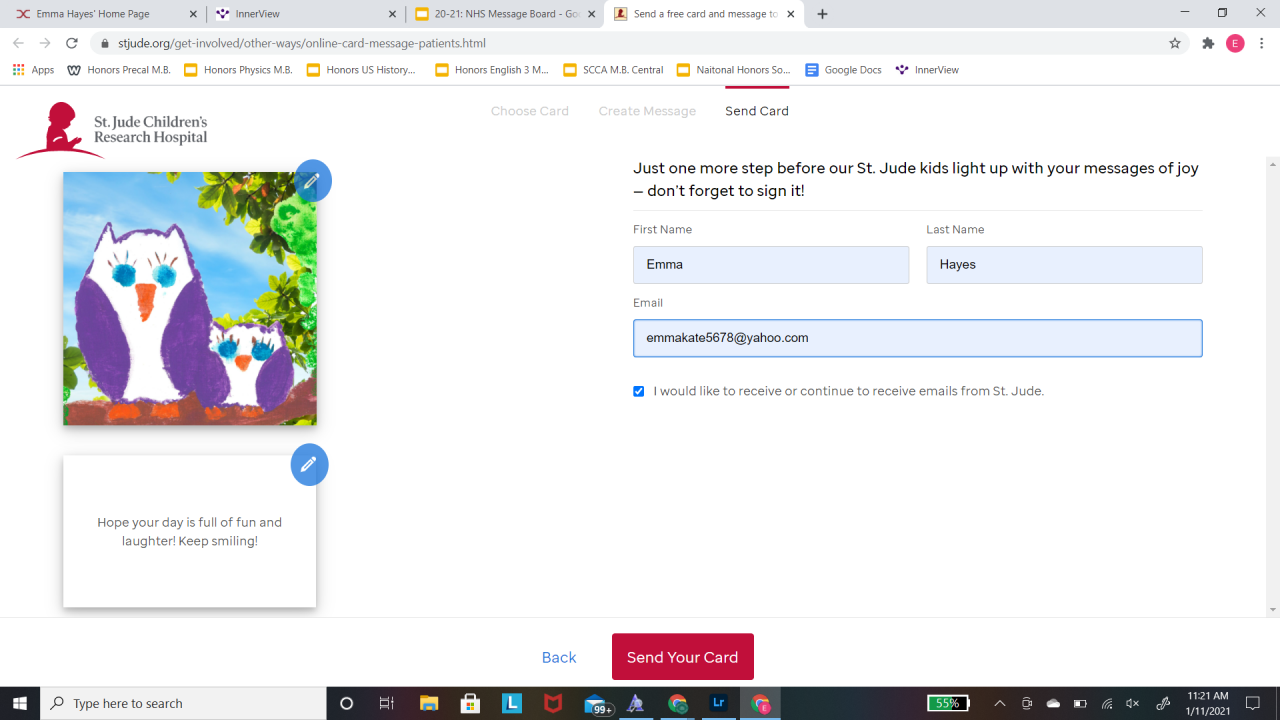Click the Back link
Viewport: 1280px width, 720px height.
[x=559, y=657]
